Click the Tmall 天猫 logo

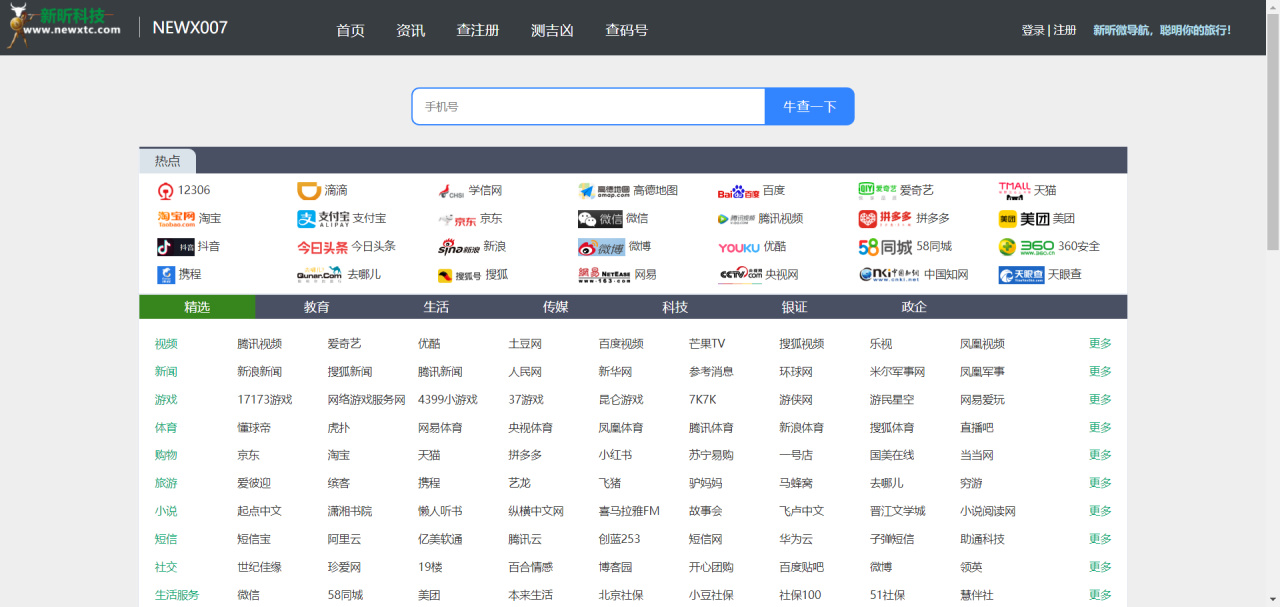[1014, 190]
